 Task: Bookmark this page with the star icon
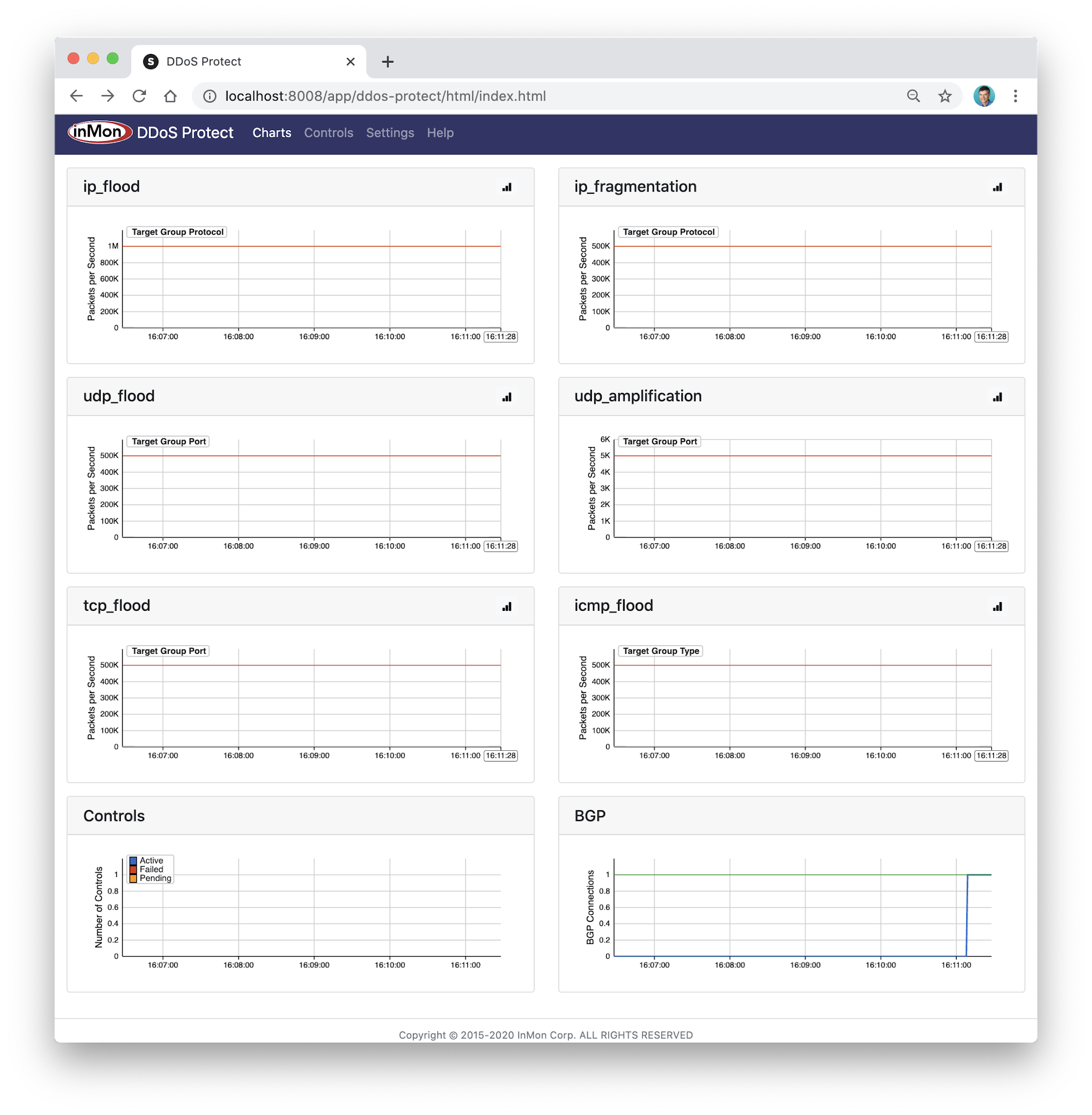[x=944, y=96]
